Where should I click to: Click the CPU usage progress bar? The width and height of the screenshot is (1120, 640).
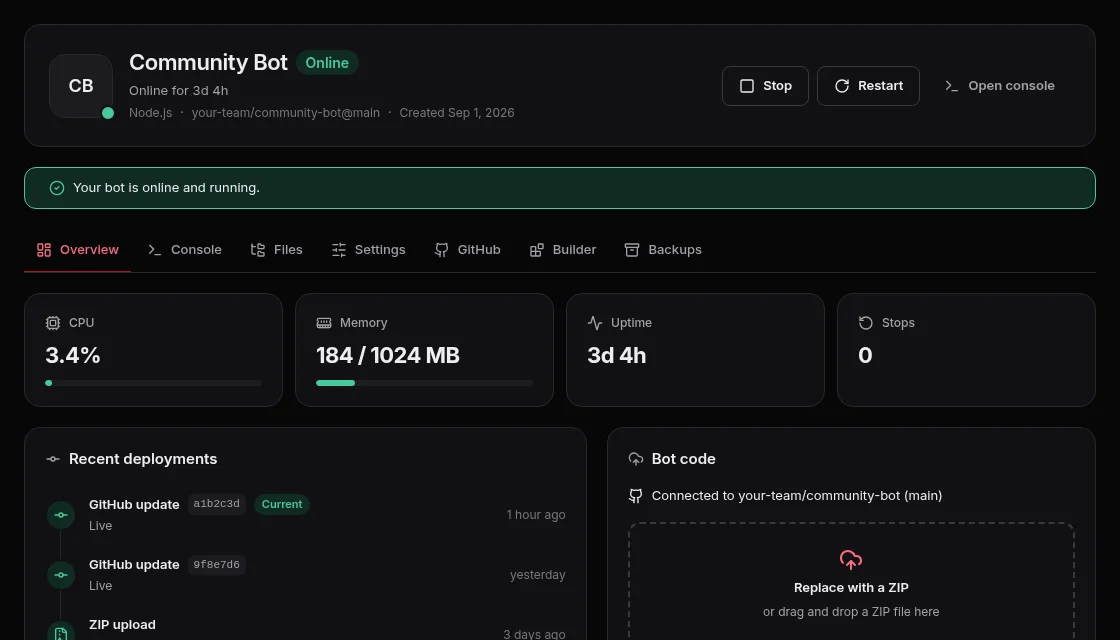tap(154, 383)
